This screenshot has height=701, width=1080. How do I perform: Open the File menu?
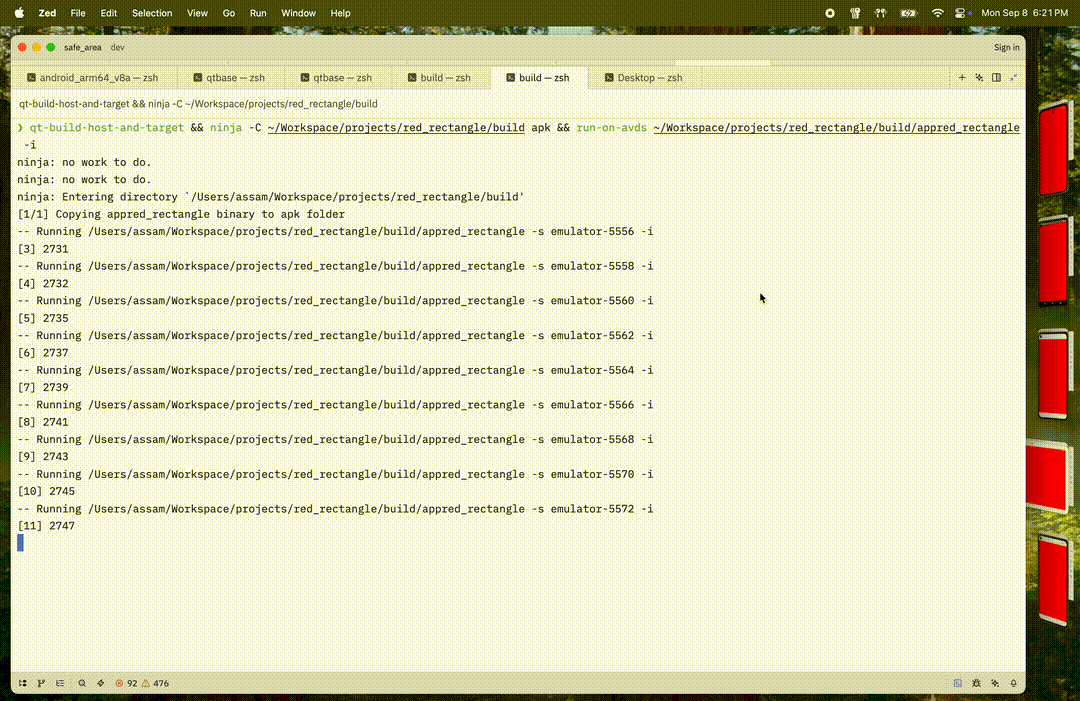[78, 13]
